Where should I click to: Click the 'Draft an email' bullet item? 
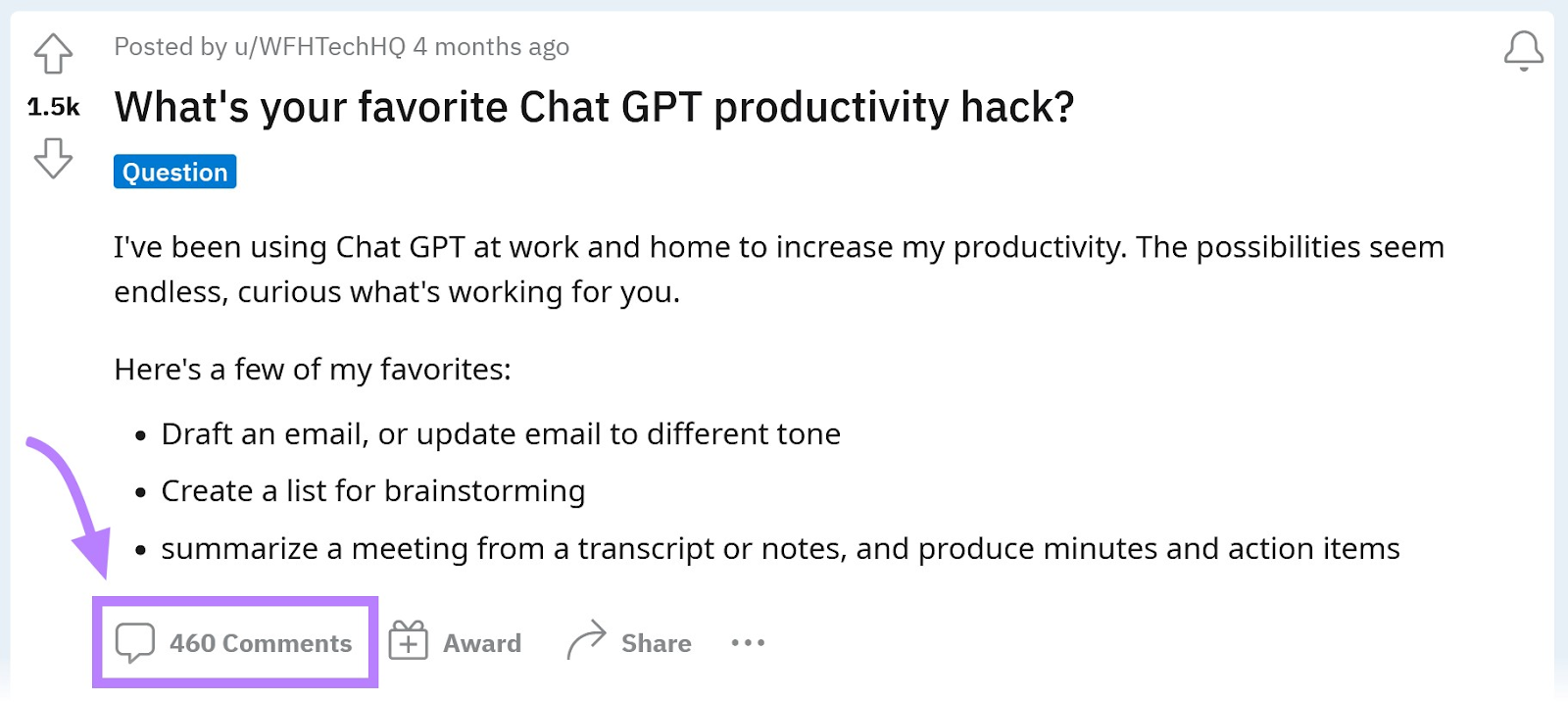pyautogui.click(x=502, y=433)
